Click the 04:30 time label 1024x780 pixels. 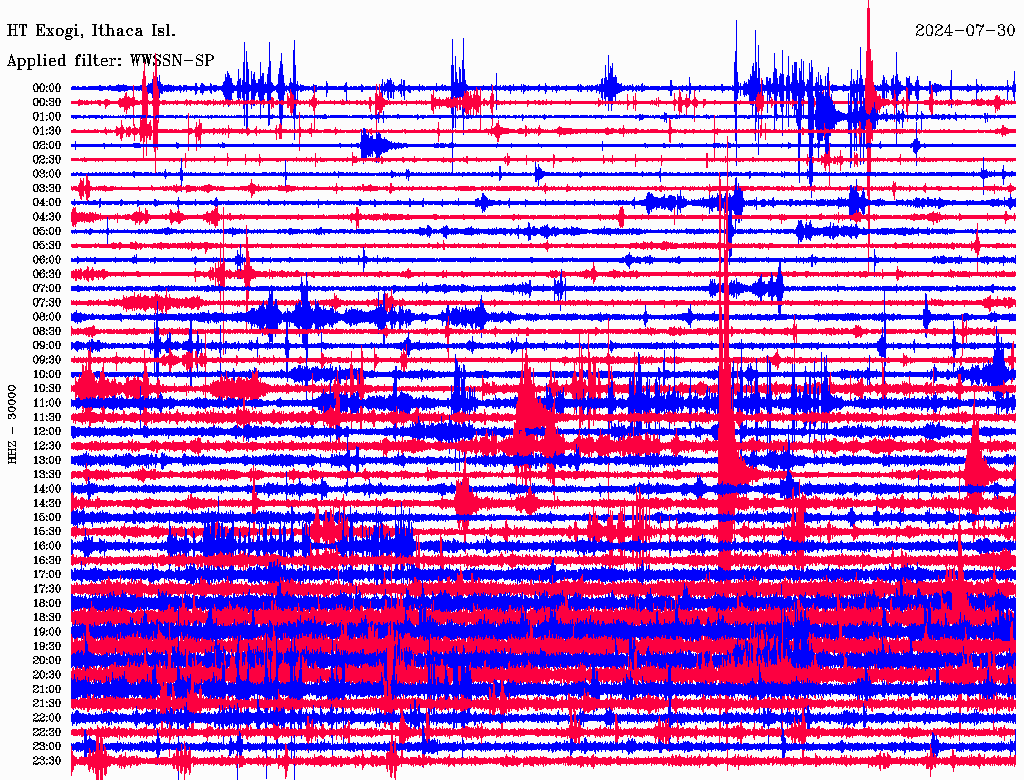[x=47, y=217]
